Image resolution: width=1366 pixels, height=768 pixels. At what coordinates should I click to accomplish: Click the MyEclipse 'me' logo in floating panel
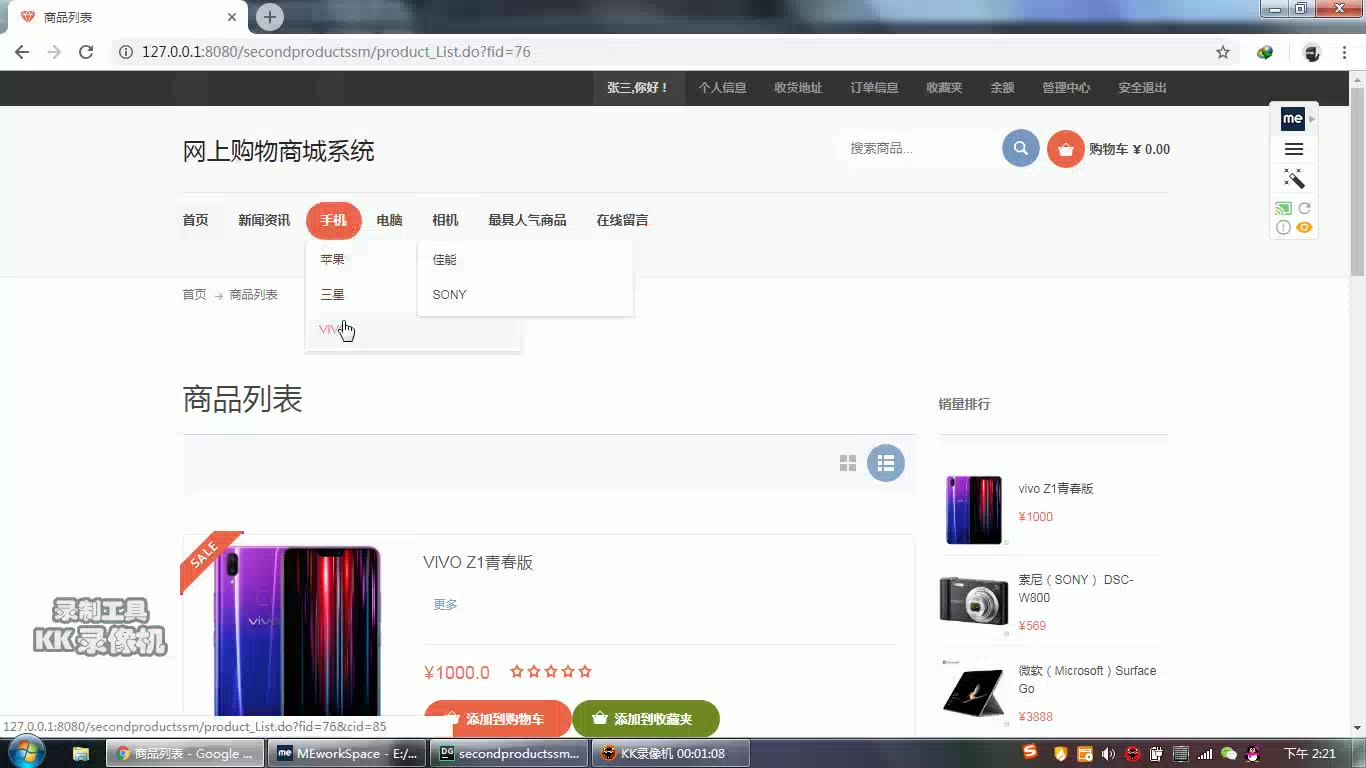(x=1292, y=118)
